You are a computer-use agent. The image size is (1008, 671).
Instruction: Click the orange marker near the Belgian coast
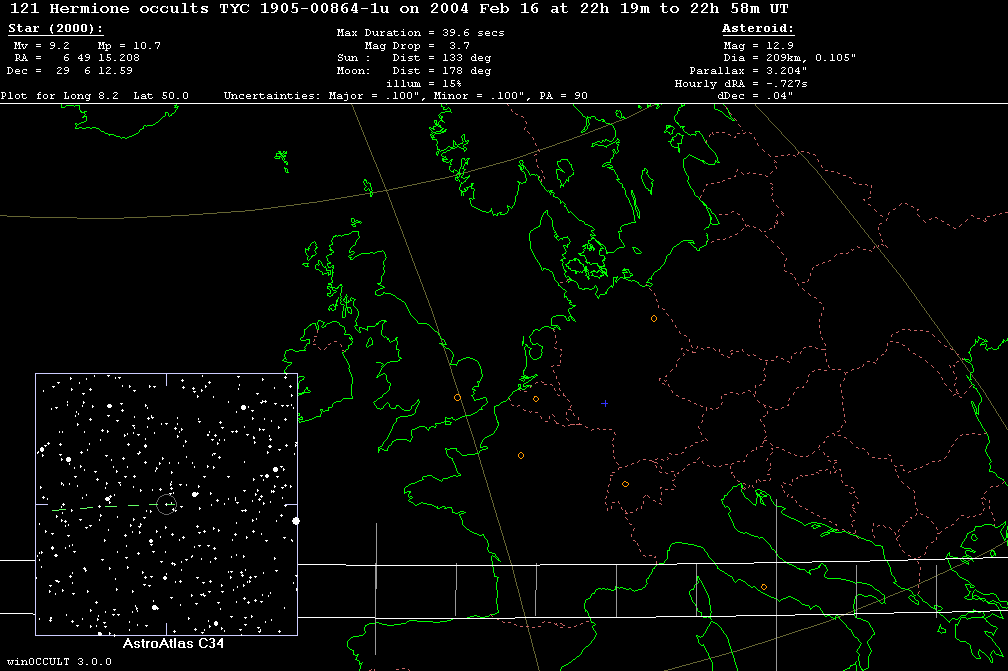point(536,399)
